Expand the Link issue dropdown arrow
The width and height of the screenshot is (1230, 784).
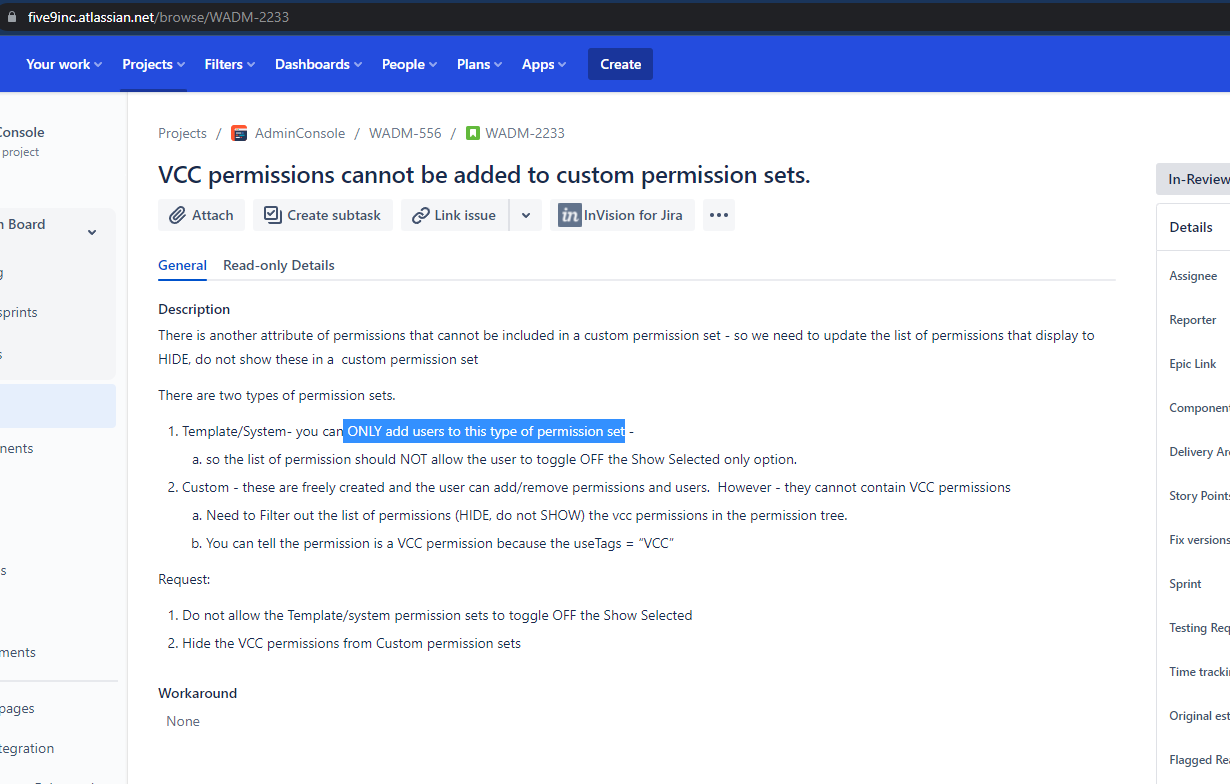tap(526, 215)
